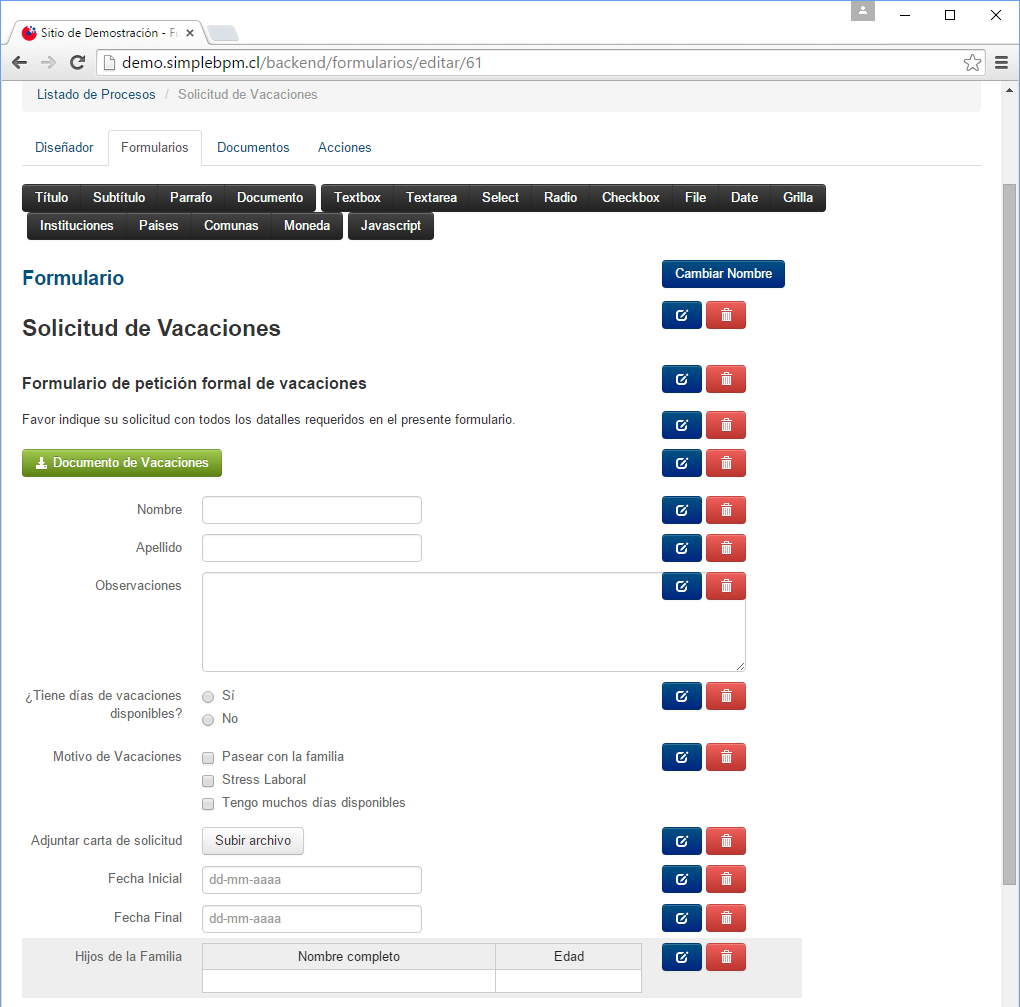This screenshot has height=1007, width=1020.
Task: Add a Título element
Action: [51, 198]
